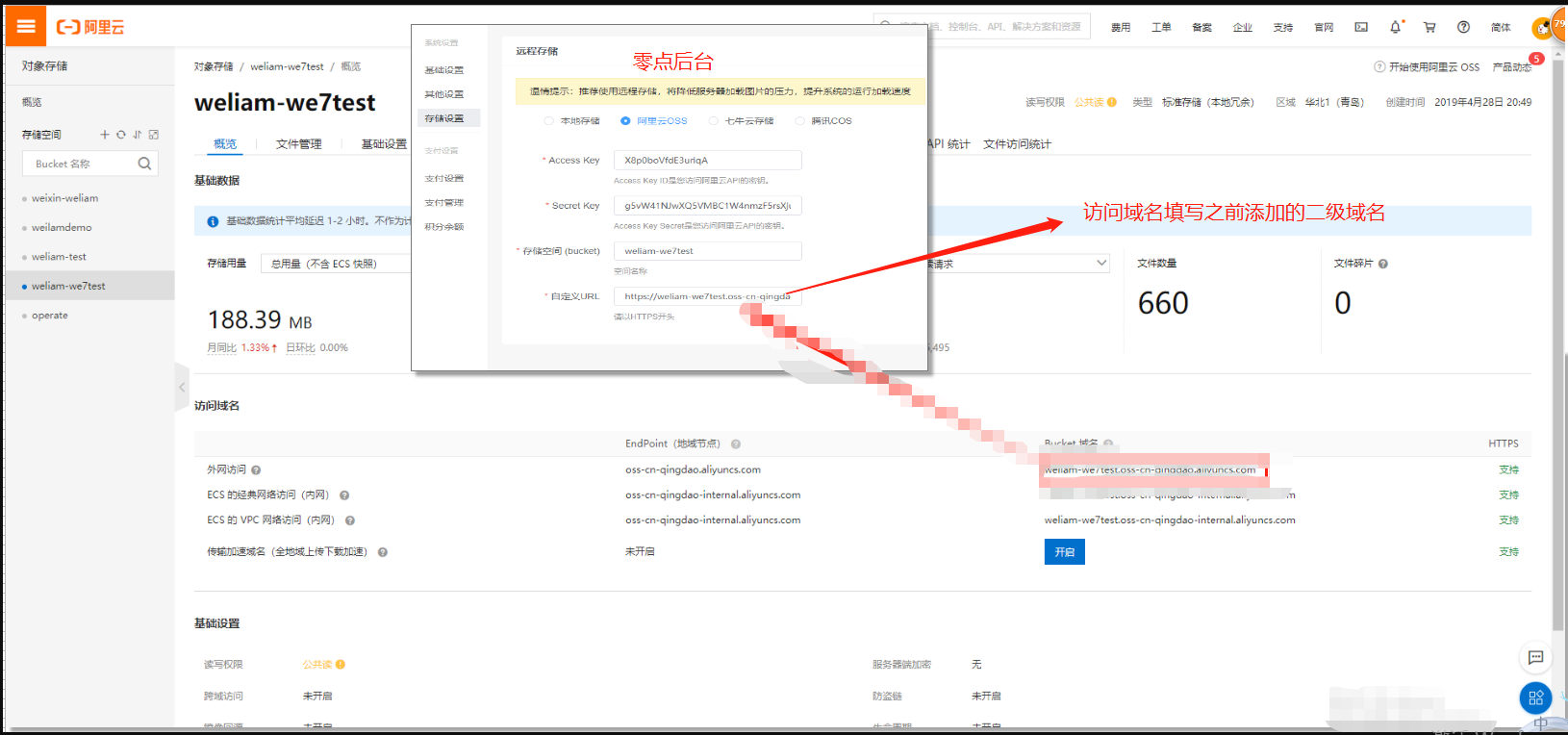Open 支付管理 in the settings menu
The width and height of the screenshot is (1568, 735).
click(444, 203)
